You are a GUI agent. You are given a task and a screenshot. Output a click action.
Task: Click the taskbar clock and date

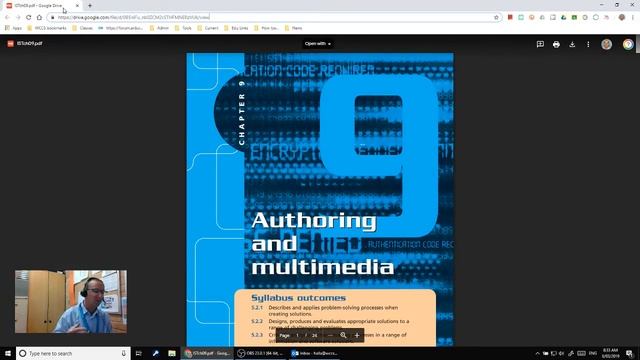tap(610, 353)
